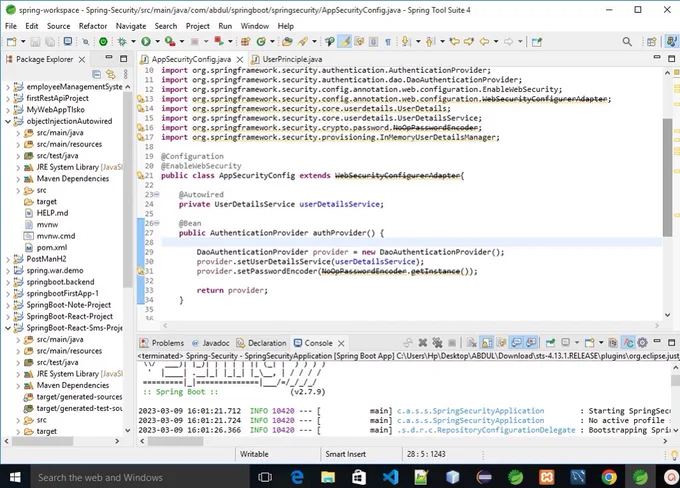
Task: Collapse the objectInjectionAutowired project
Action: point(7,121)
